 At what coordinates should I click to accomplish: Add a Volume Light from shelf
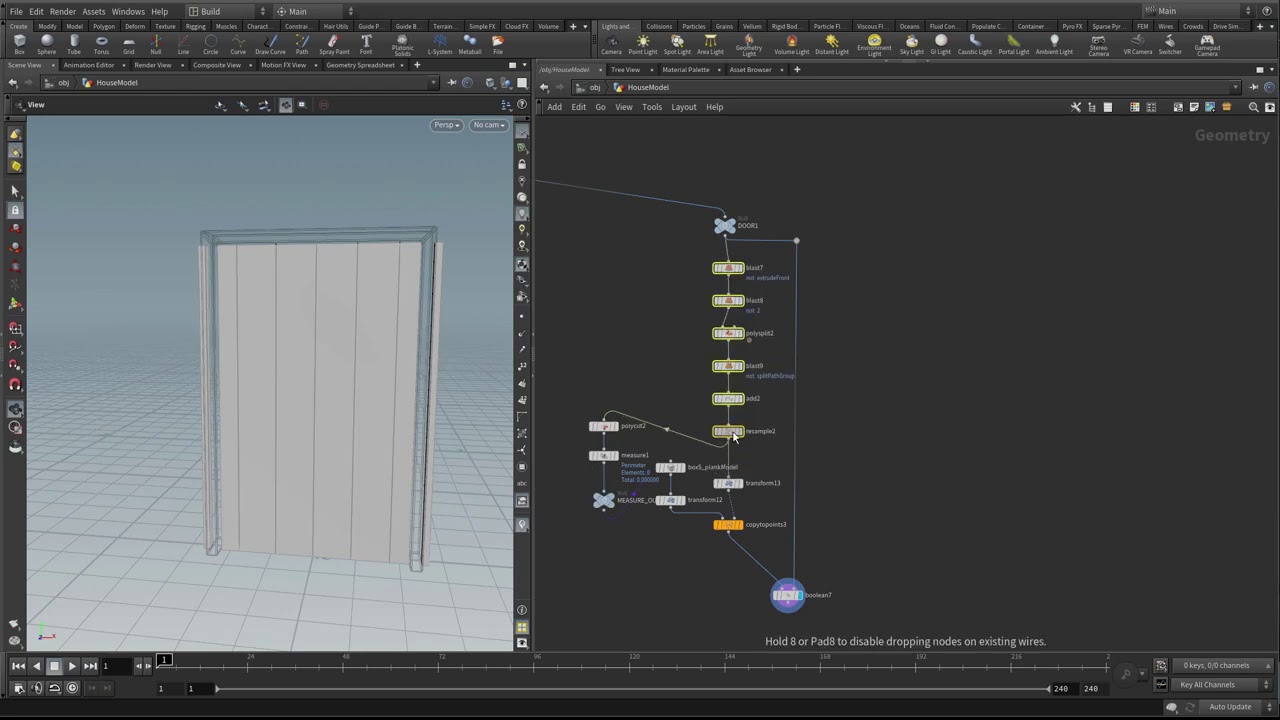791,44
